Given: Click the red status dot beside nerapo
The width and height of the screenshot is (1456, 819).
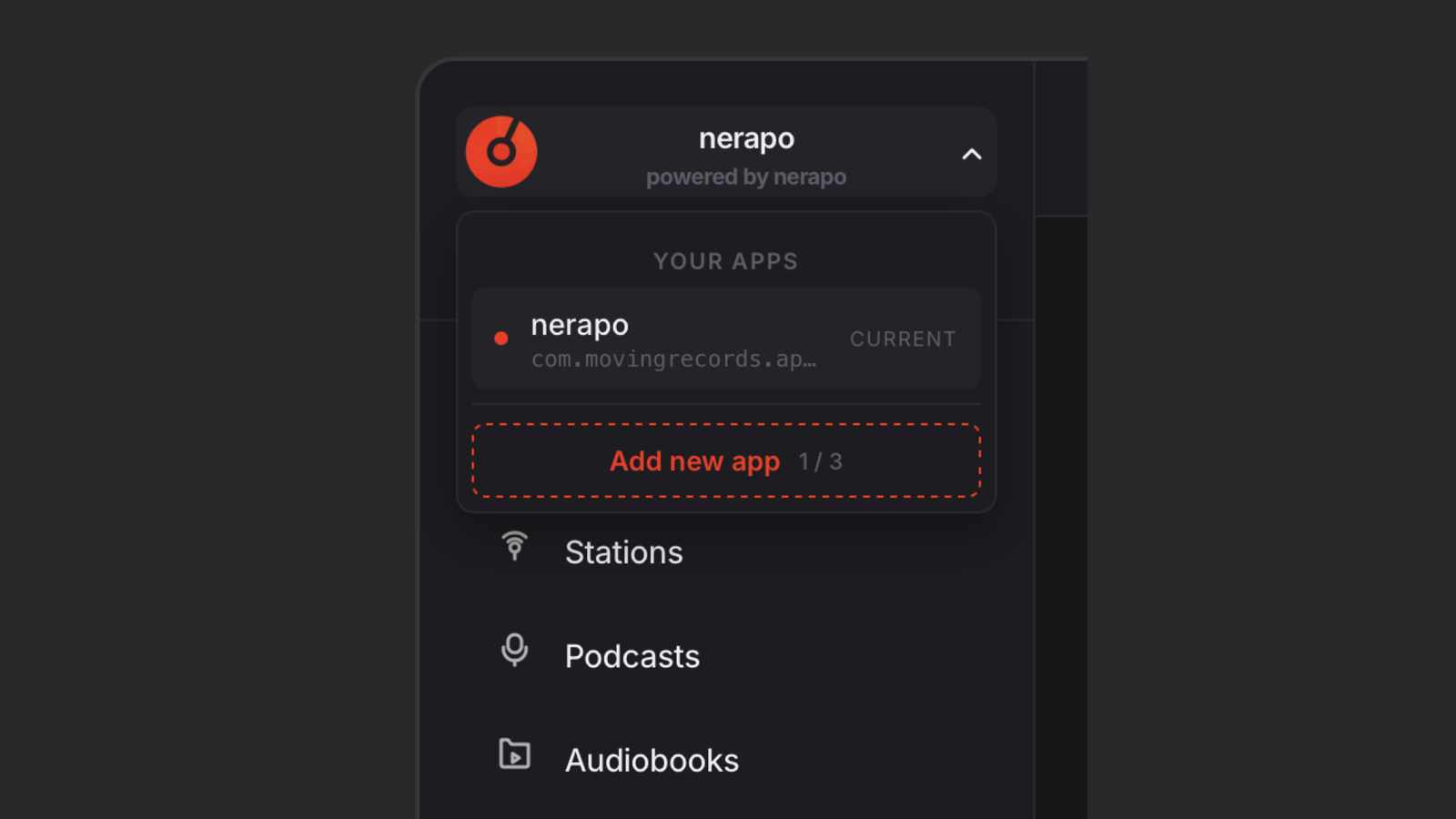Looking at the screenshot, I should click(500, 339).
